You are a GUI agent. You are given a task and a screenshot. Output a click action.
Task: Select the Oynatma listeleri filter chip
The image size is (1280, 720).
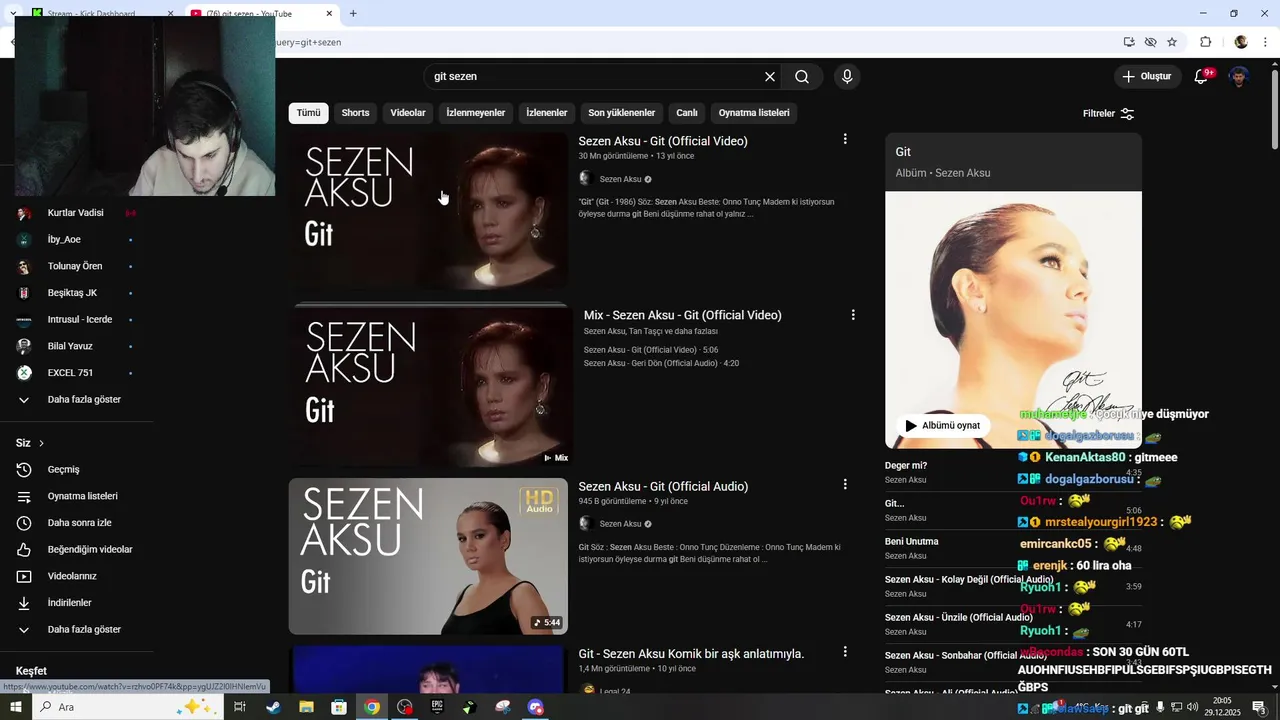(x=754, y=113)
